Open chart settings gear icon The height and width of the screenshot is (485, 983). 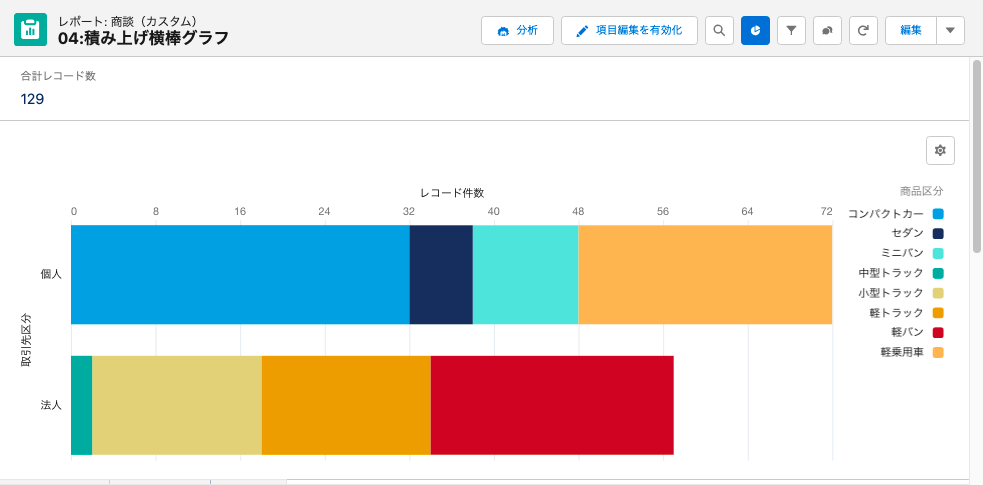point(940,150)
